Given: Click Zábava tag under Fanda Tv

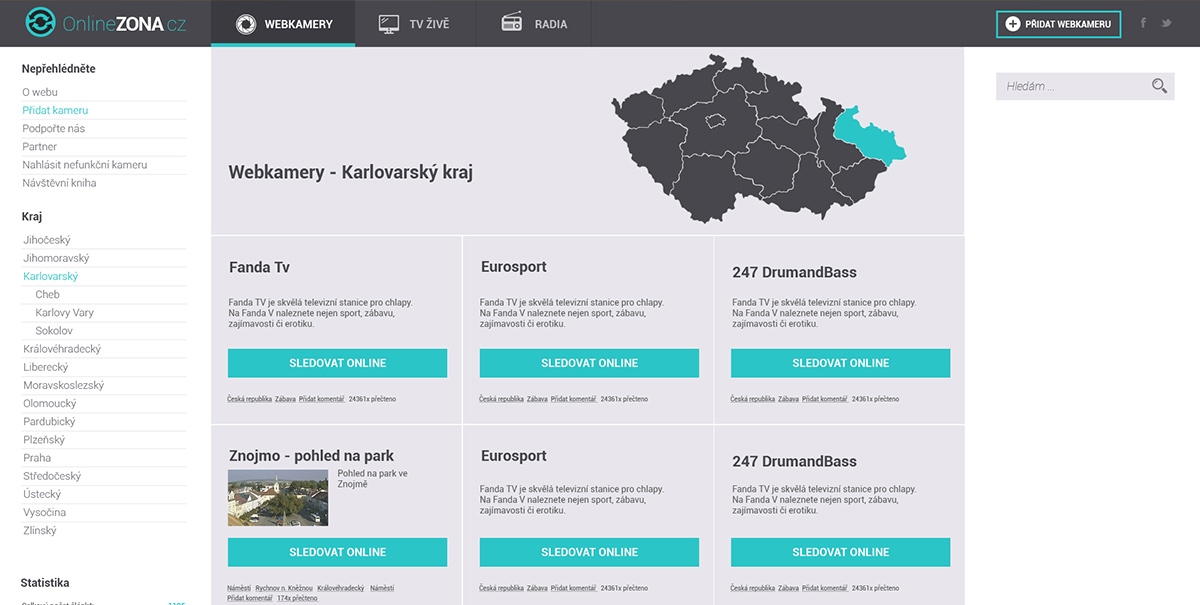Looking at the screenshot, I should [x=285, y=399].
